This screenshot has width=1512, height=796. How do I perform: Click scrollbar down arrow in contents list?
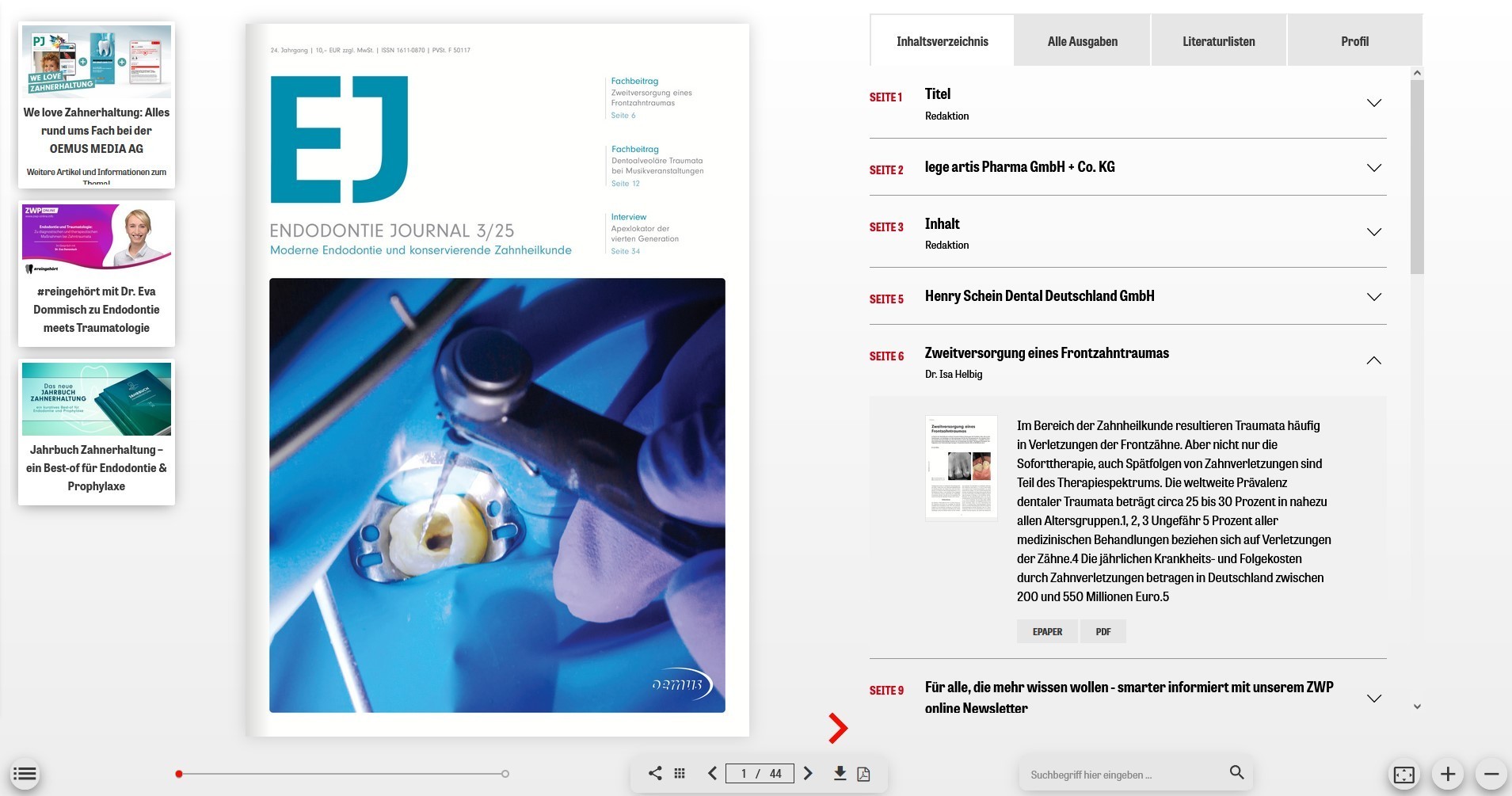[x=1417, y=706]
